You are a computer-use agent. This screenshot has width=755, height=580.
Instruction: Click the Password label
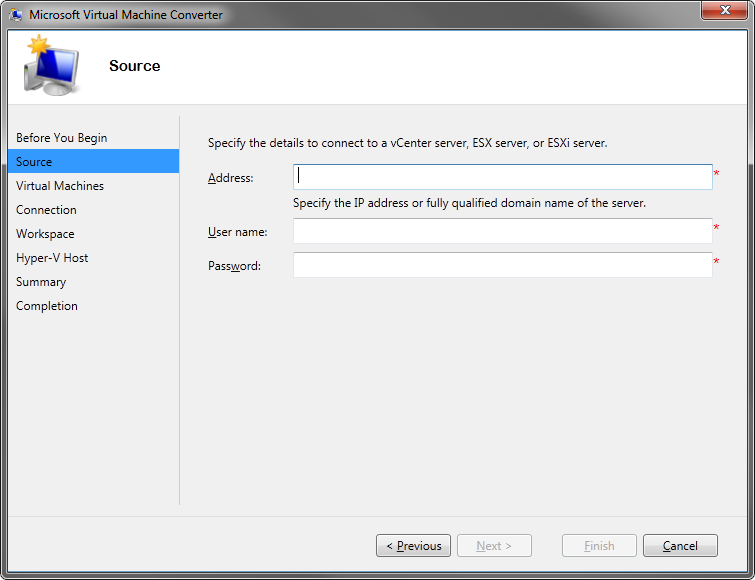click(234, 266)
